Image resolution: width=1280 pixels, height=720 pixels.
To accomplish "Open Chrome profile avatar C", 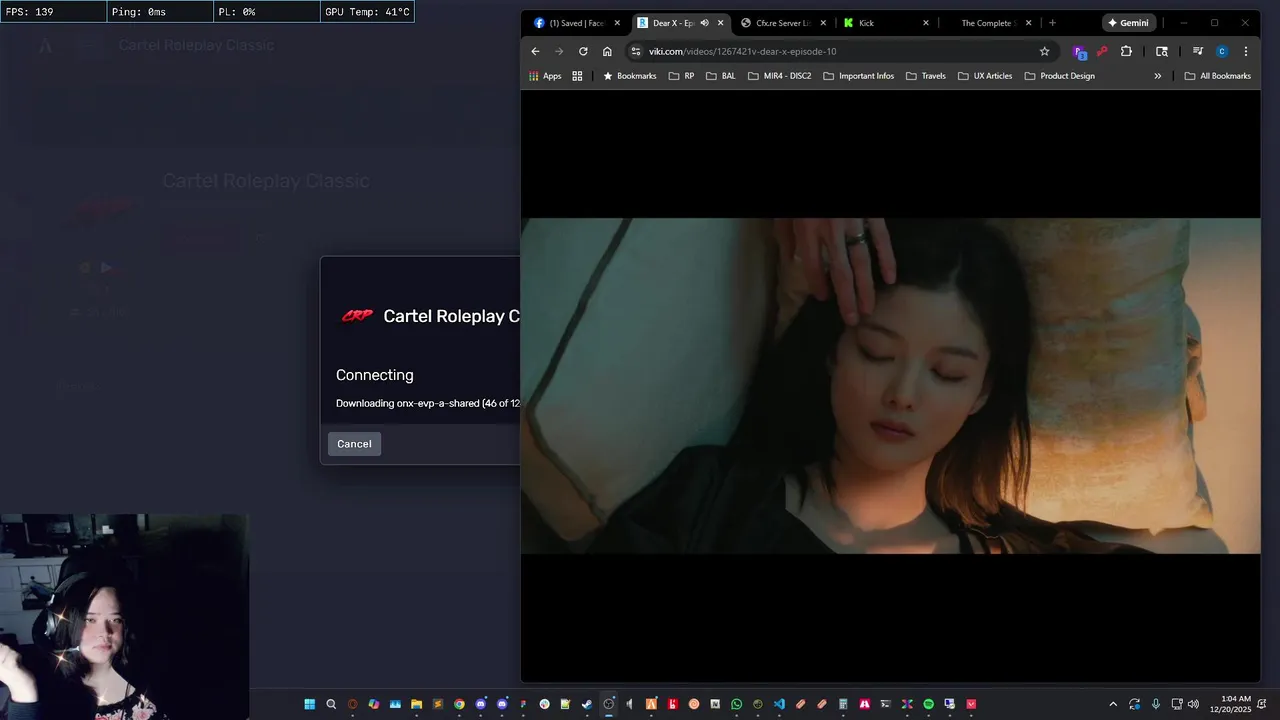I will (x=1222, y=51).
